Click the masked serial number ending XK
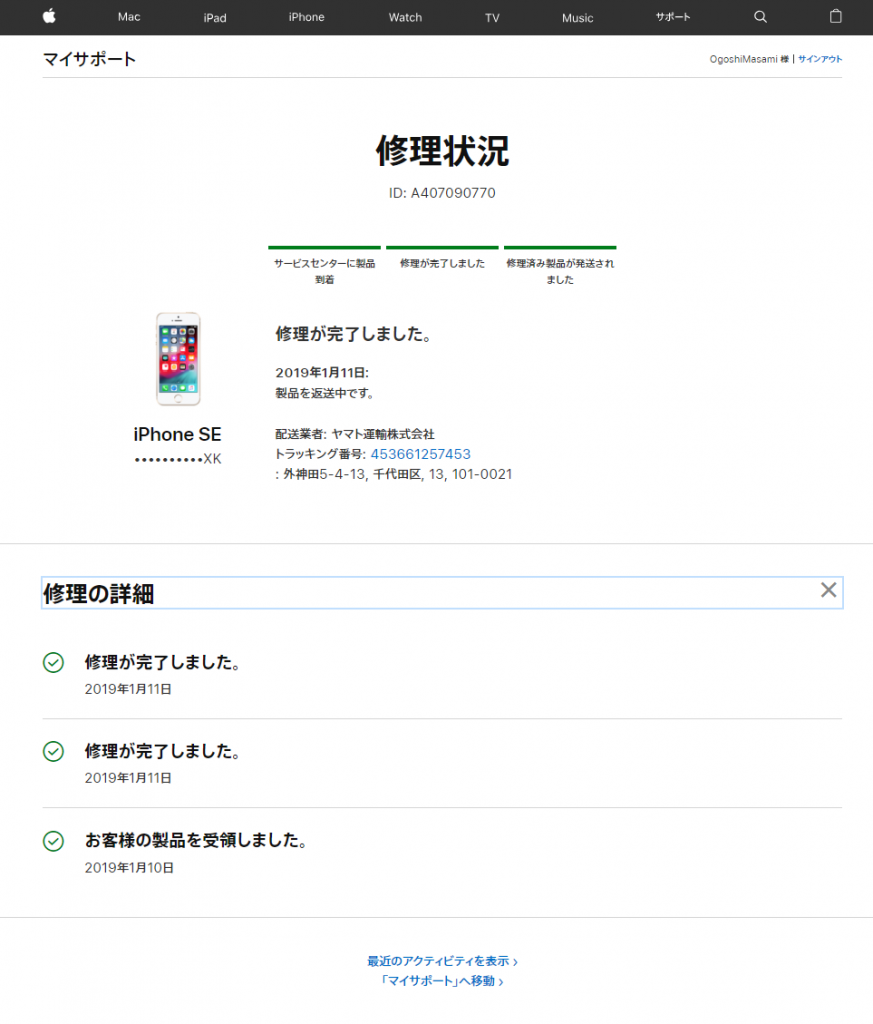Screen dimensions: 873x1024 click(x=178, y=459)
